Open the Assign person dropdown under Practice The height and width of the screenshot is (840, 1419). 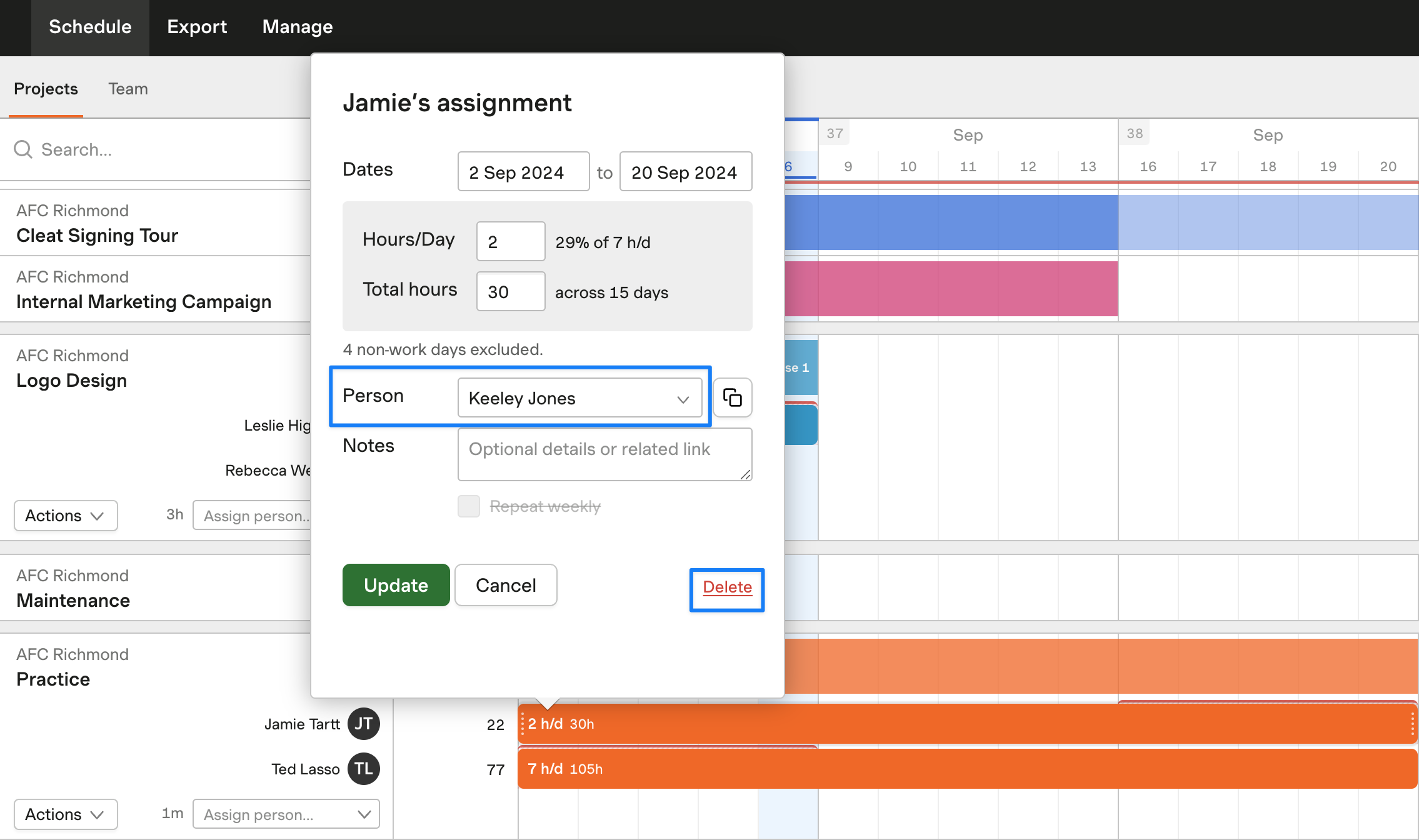(x=286, y=814)
